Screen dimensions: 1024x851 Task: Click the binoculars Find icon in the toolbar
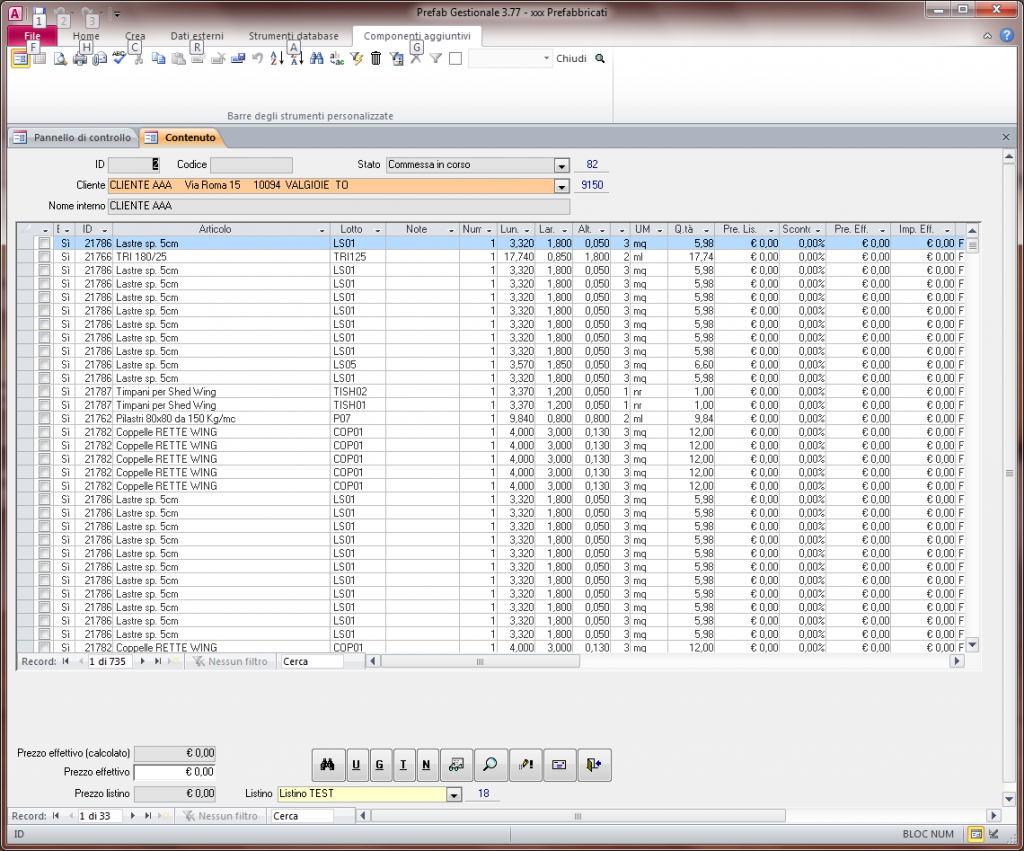[317, 59]
